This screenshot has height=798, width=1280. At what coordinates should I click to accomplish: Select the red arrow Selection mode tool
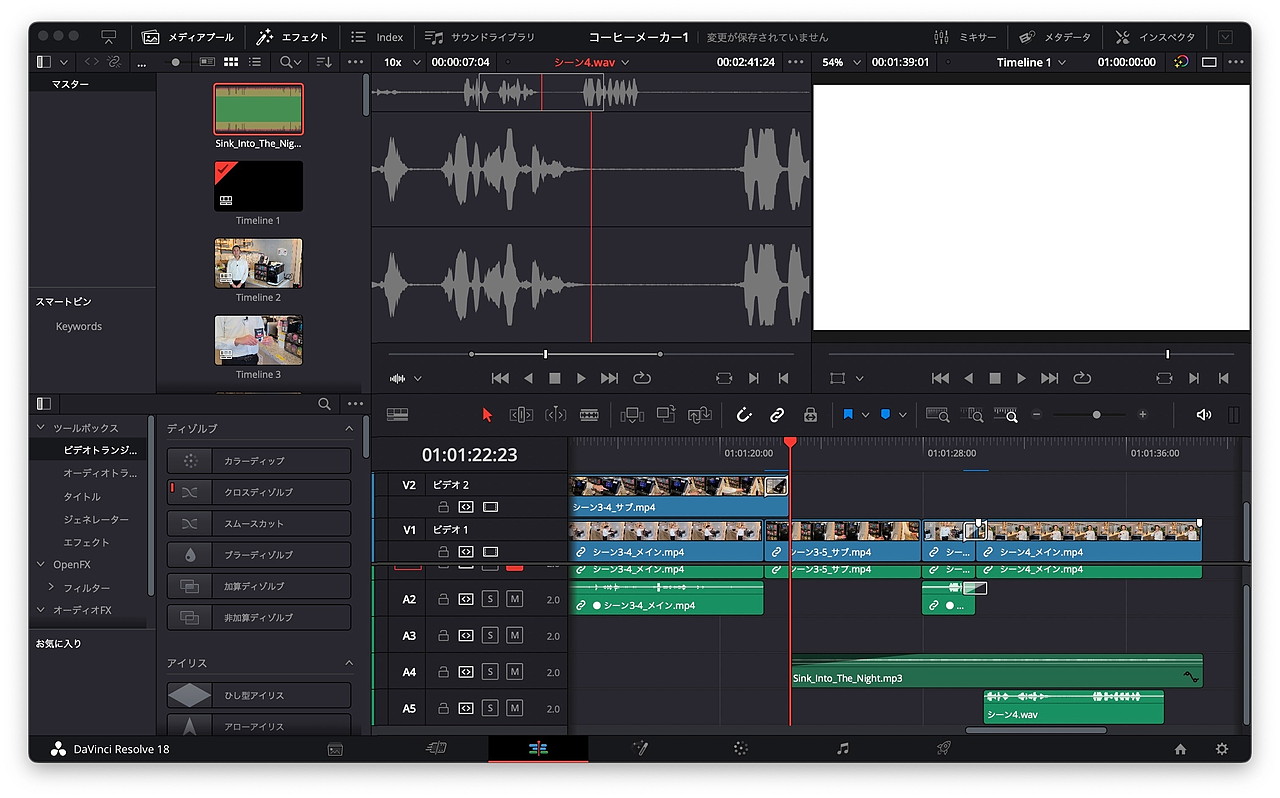point(488,415)
